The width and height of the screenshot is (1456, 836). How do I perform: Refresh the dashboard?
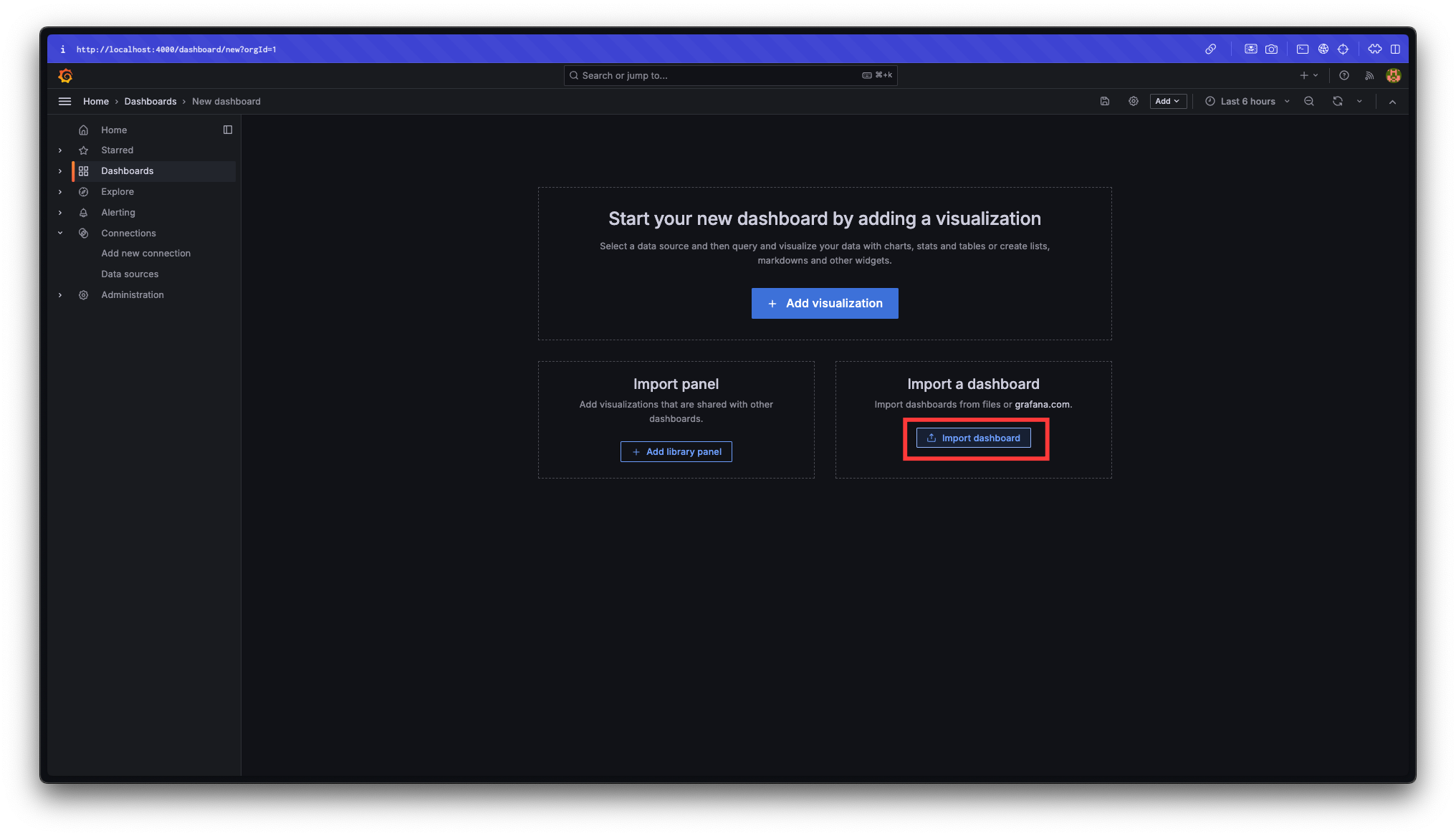click(1337, 101)
